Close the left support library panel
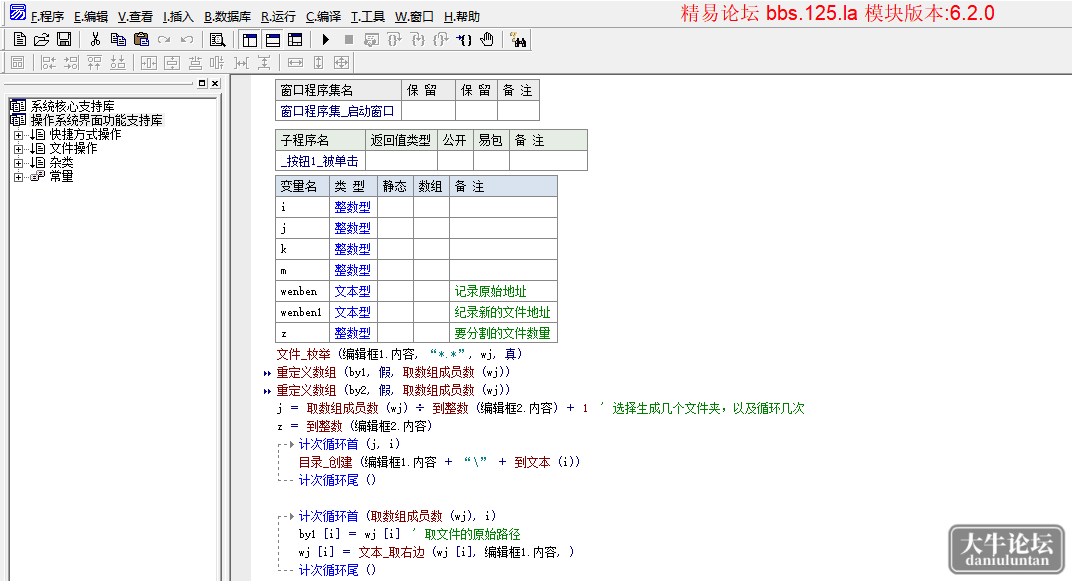Image resolution: width=1072 pixels, height=581 pixels. pyautogui.click(x=215, y=83)
